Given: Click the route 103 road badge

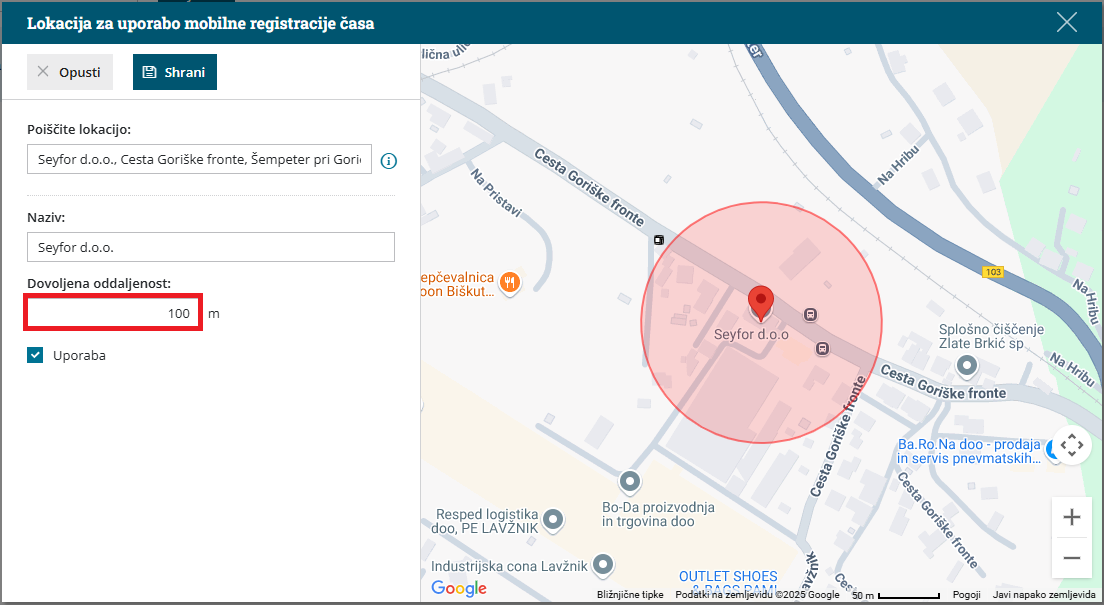Looking at the screenshot, I should (x=993, y=272).
